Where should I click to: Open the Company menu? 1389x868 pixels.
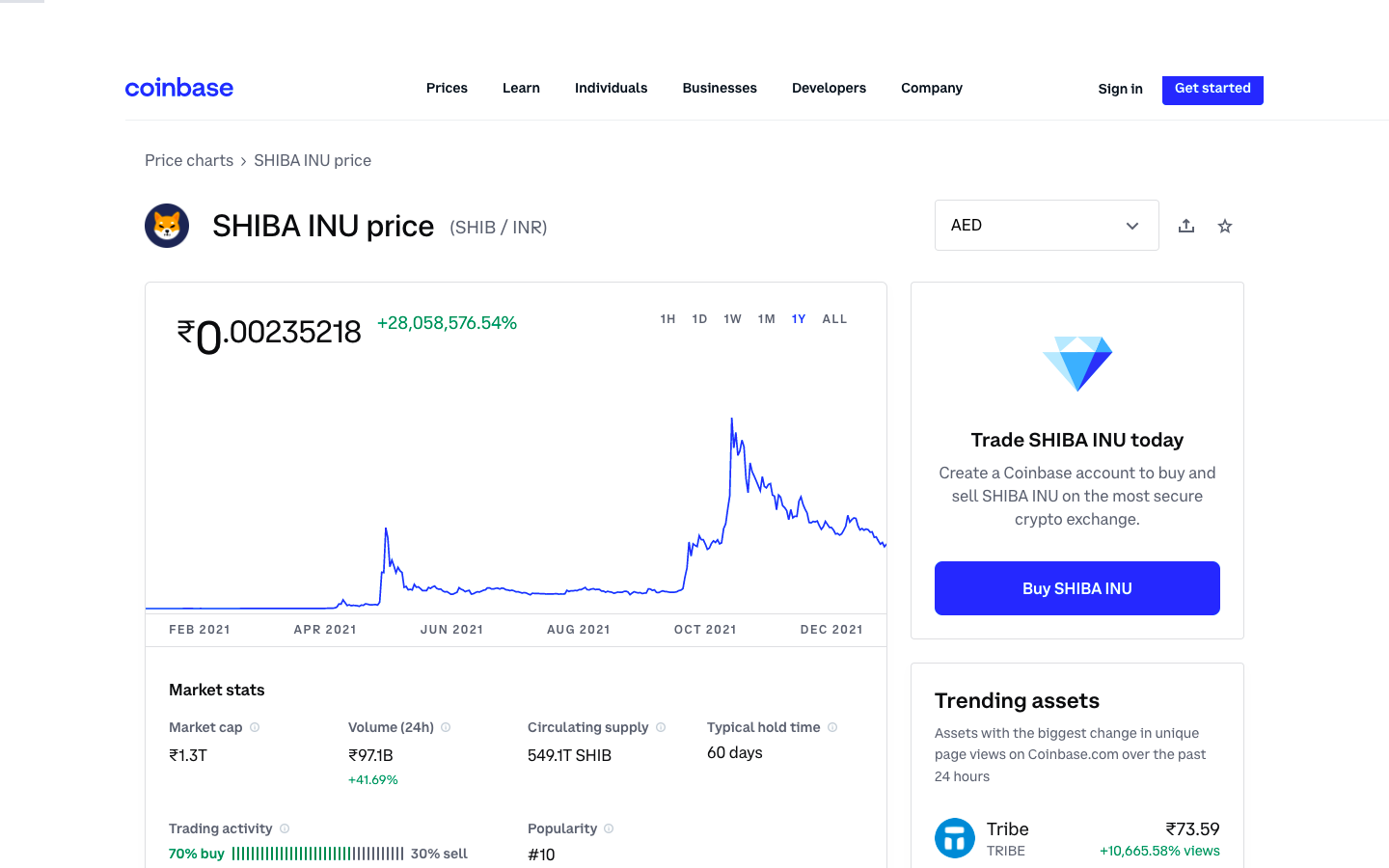(932, 88)
